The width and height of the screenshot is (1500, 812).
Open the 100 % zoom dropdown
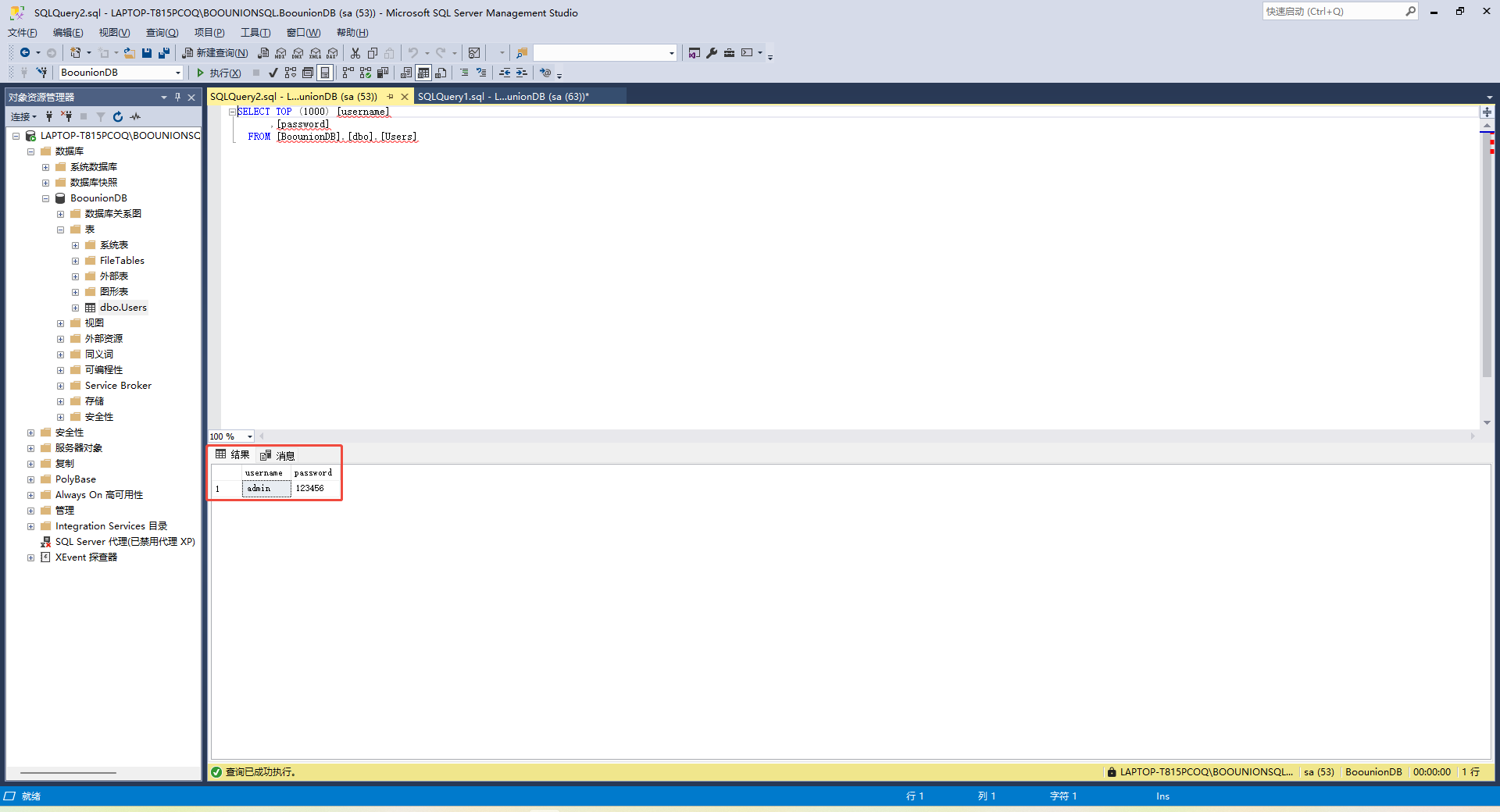tap(250, 436)
